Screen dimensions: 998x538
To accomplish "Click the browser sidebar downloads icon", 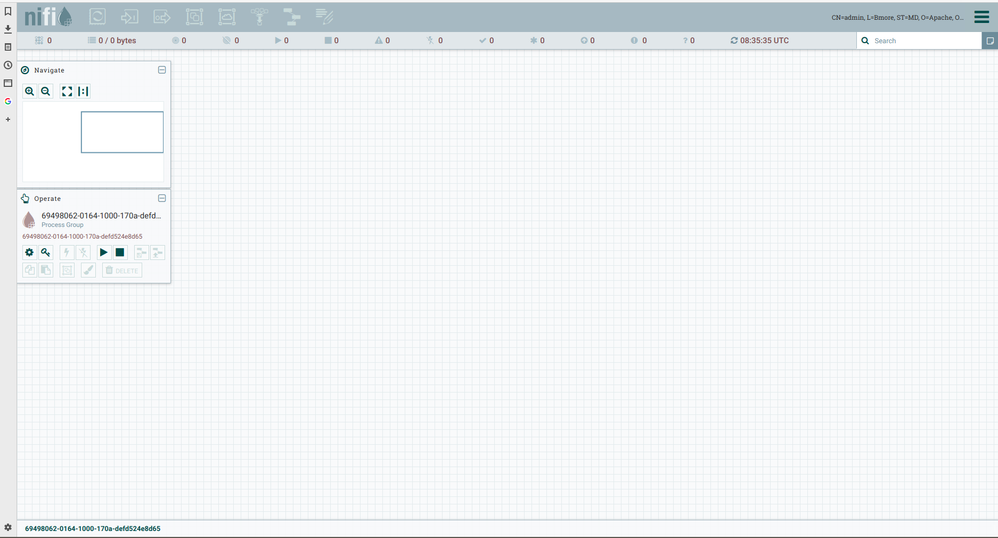I will coord(8,29).
